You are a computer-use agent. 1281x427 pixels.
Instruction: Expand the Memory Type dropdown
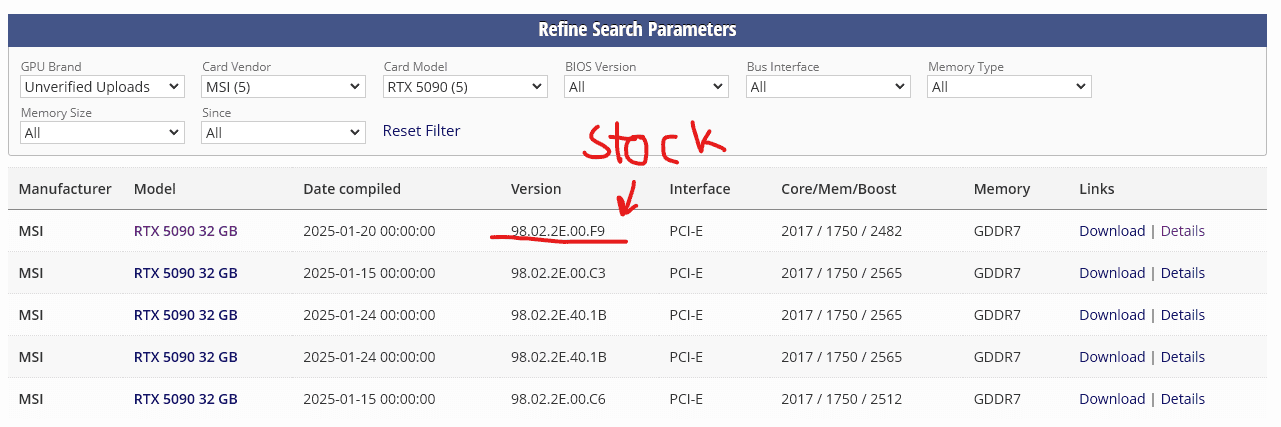1009,87
